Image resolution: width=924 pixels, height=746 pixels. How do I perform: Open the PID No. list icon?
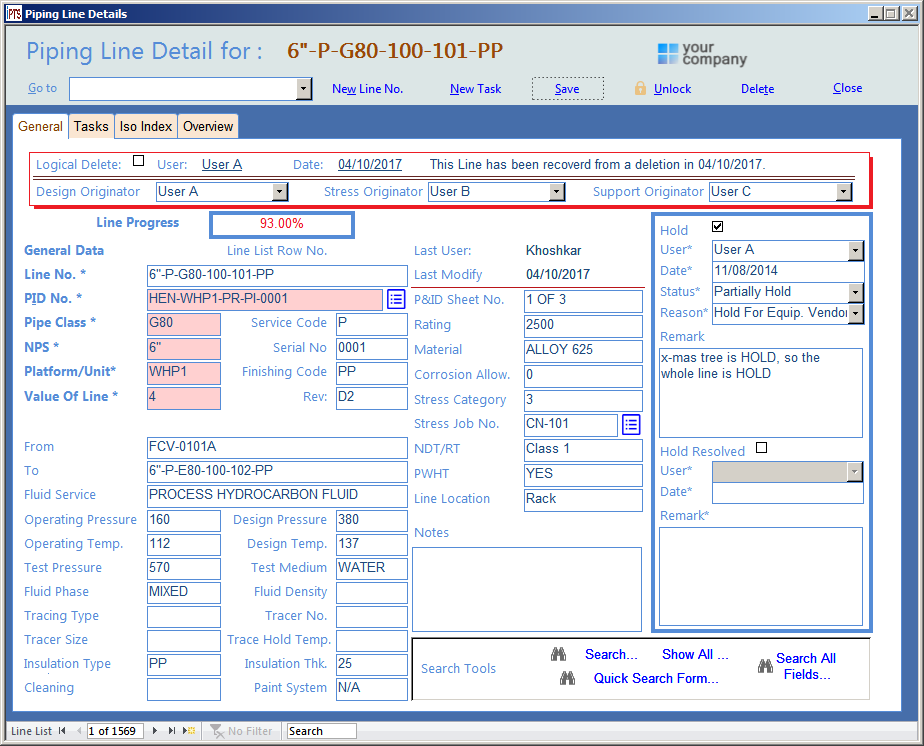click(396, 299)
